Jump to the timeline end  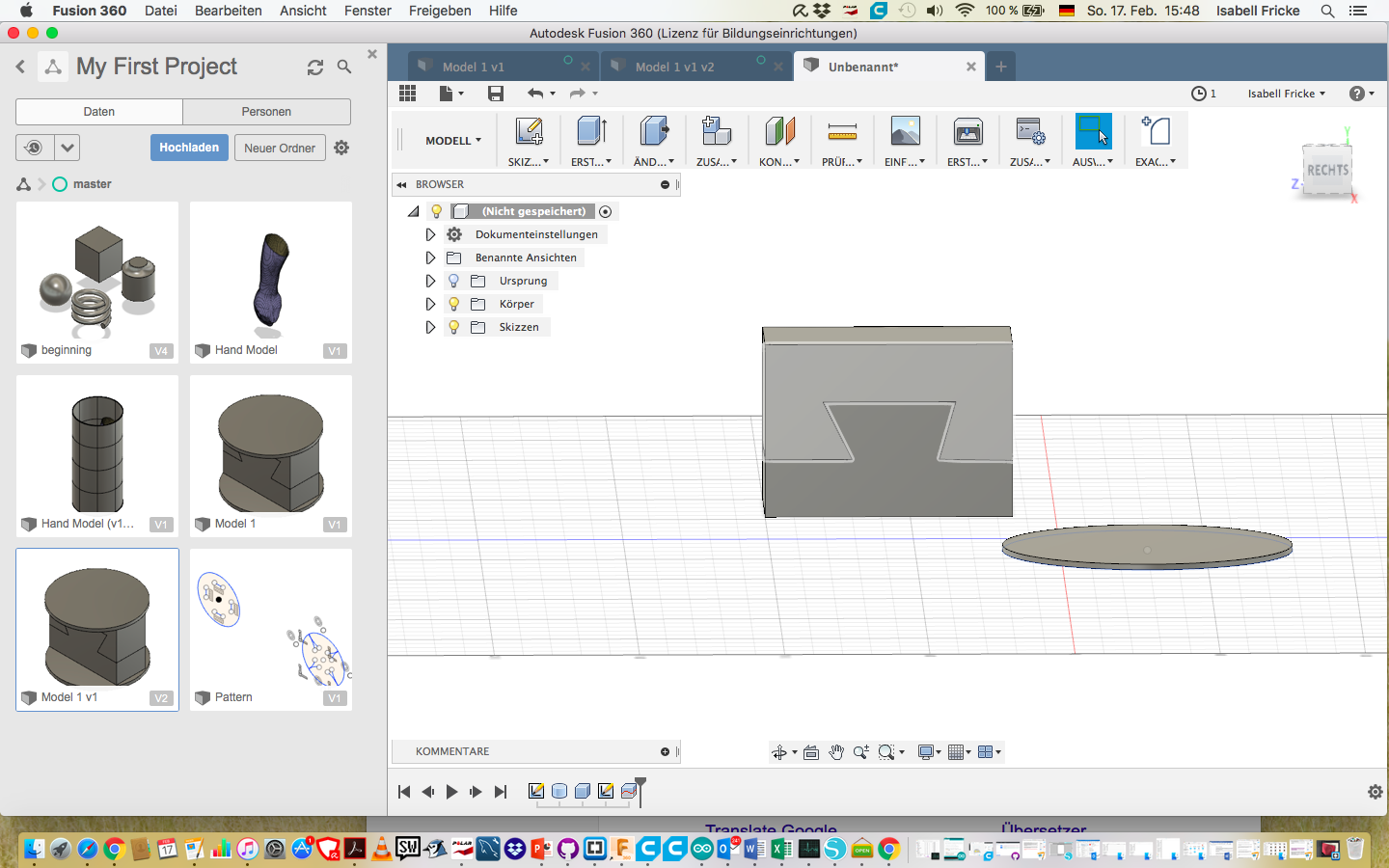point(500,792)
